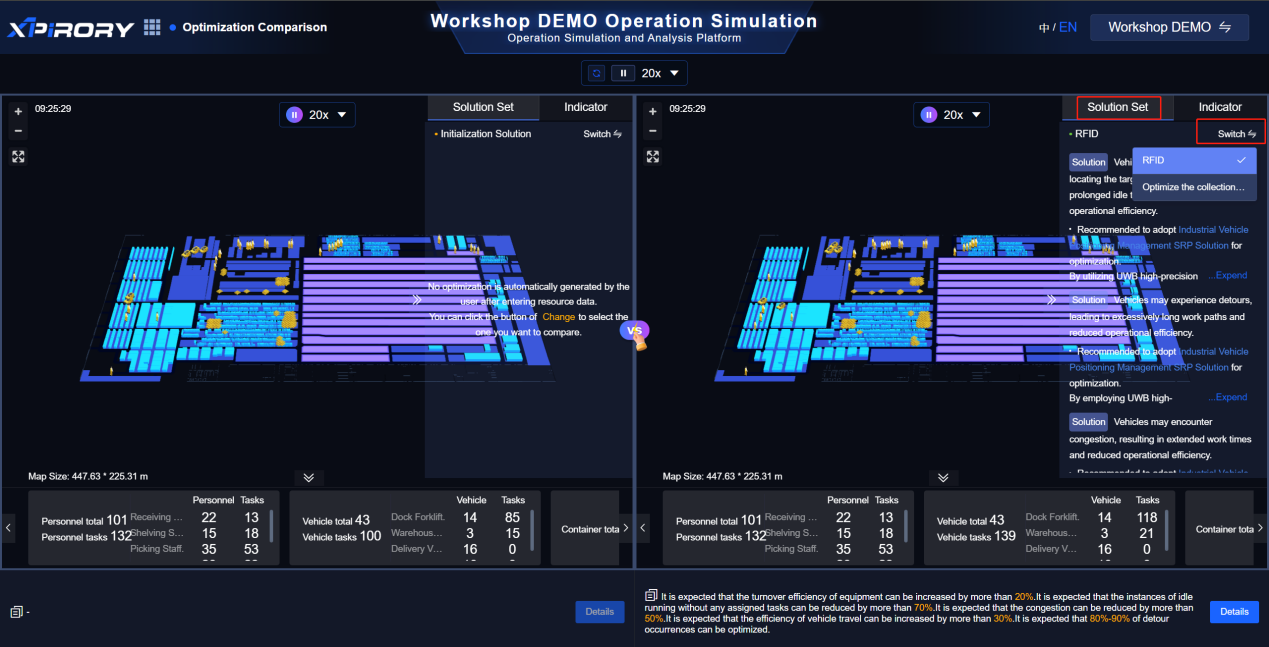Click the orange Change link
The image size is (1269, 647).
[558, 317]
